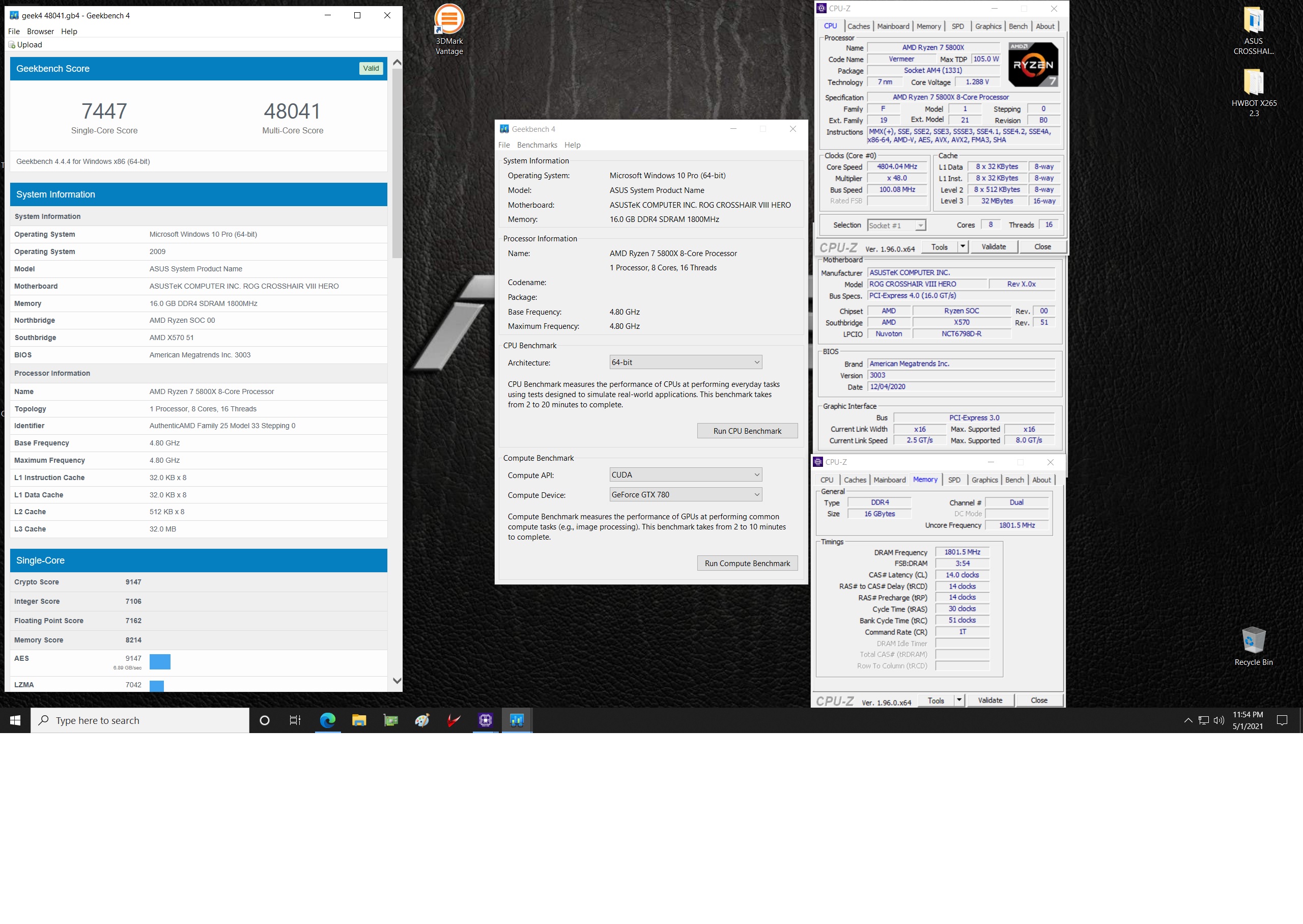The image size is (1303, 924).
Task: Click Tools button in lower CPU-Z
Action: pos(936,701)
